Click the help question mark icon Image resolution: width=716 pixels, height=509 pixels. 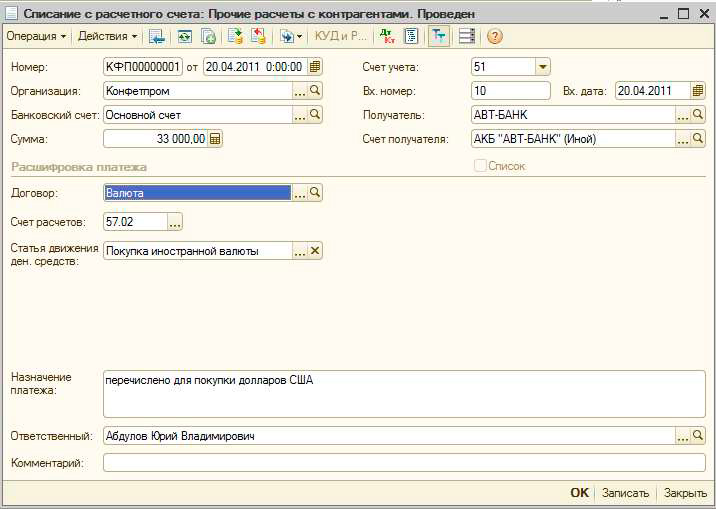[494, 36]
